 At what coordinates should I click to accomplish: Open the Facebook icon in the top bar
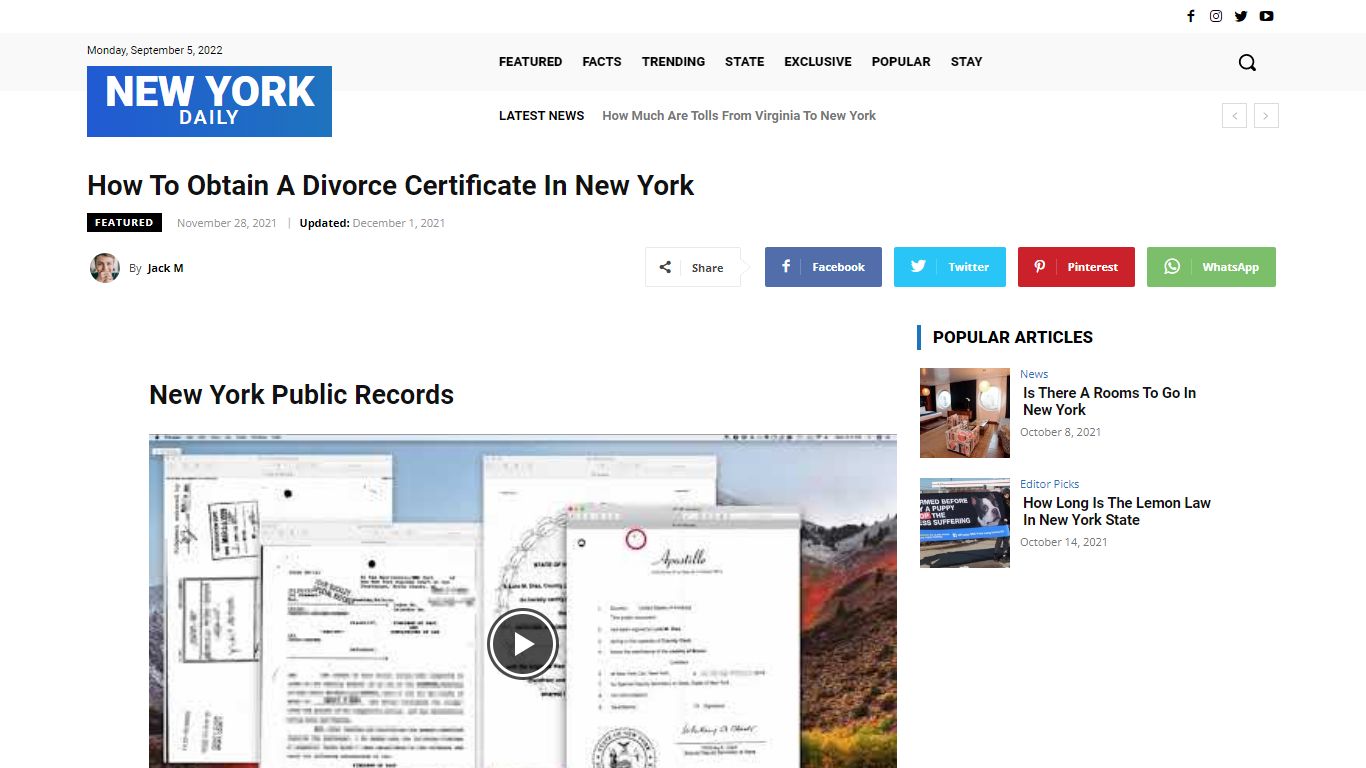click(x=1190, y=16)
